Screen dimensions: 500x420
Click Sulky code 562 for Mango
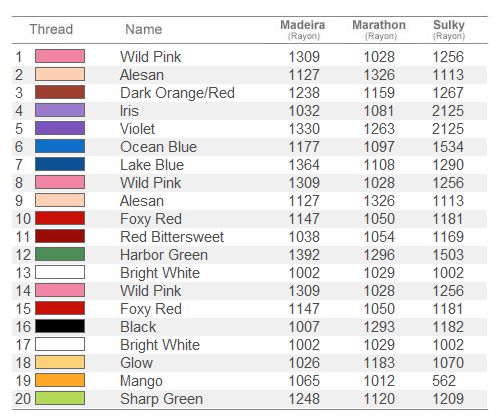click(x=444, y=381)
